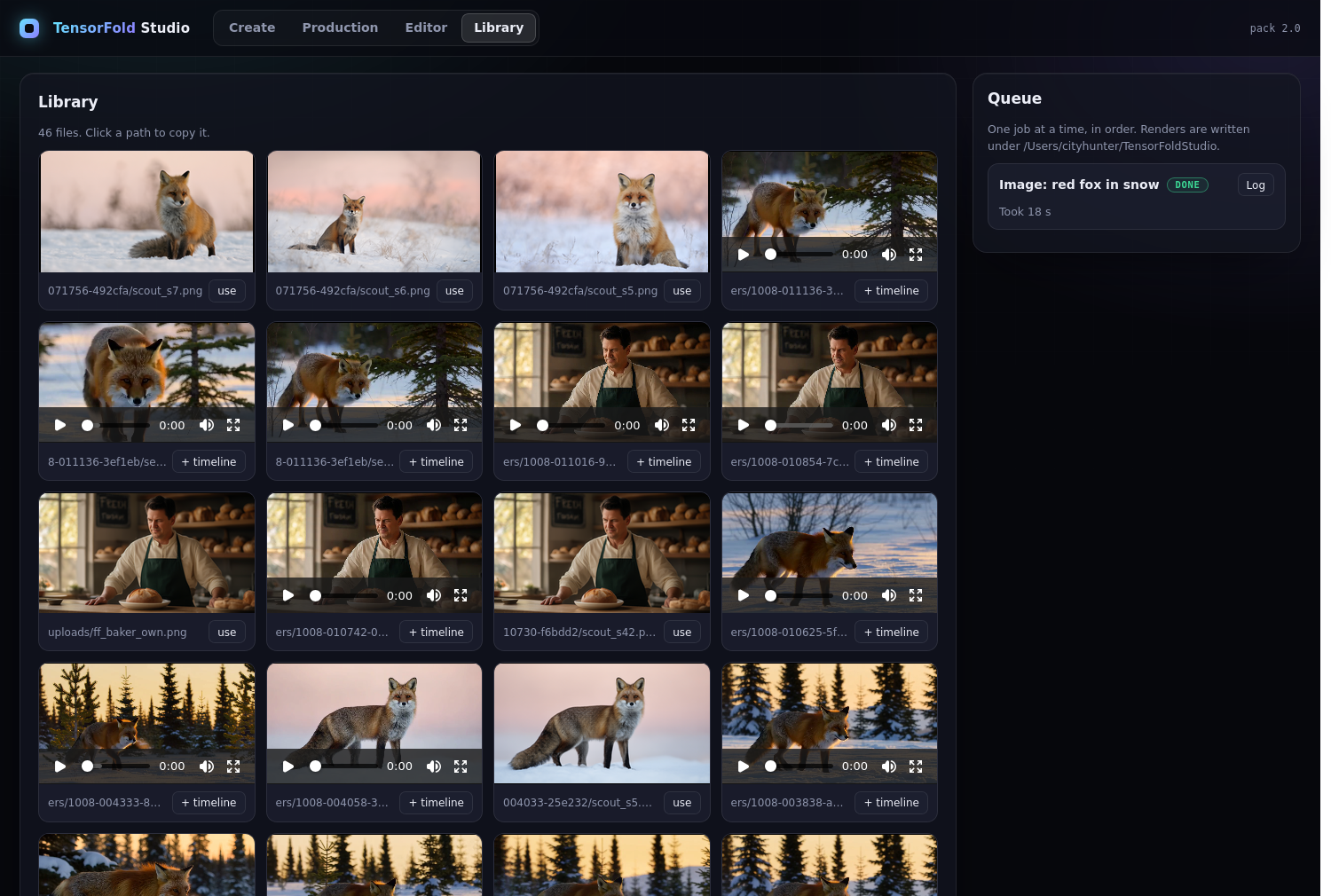
Task: Play the ers/1008-011136 fox video
Action: (x=744, y=255)
